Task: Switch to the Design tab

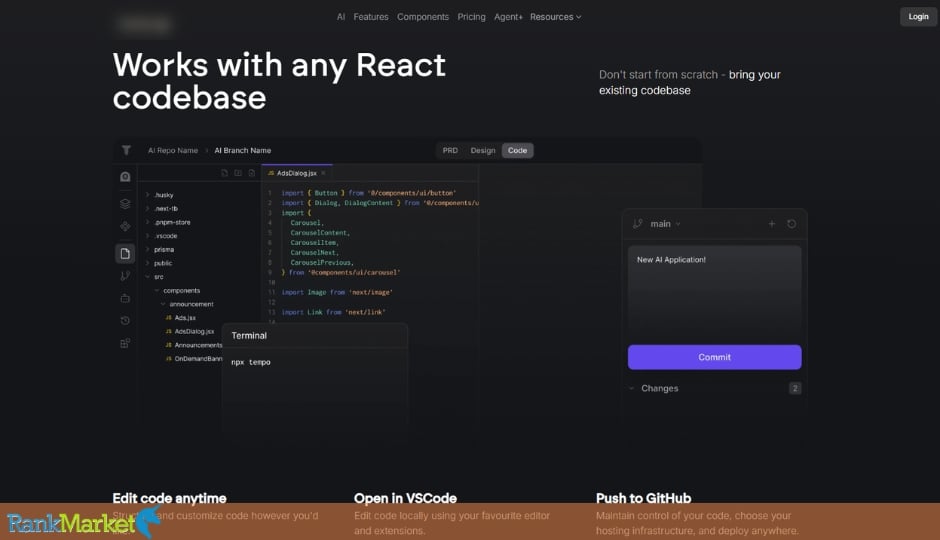Action: point(483,150)
